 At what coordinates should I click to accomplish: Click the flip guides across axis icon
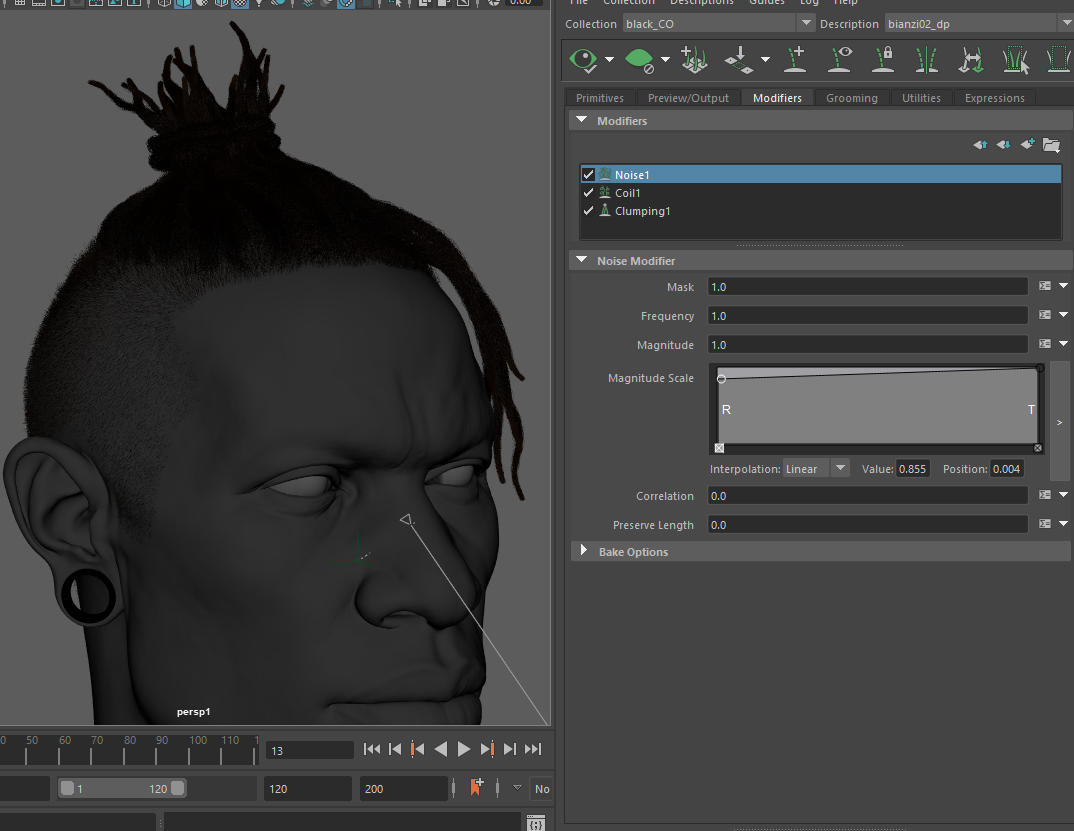tap(971, 60)
